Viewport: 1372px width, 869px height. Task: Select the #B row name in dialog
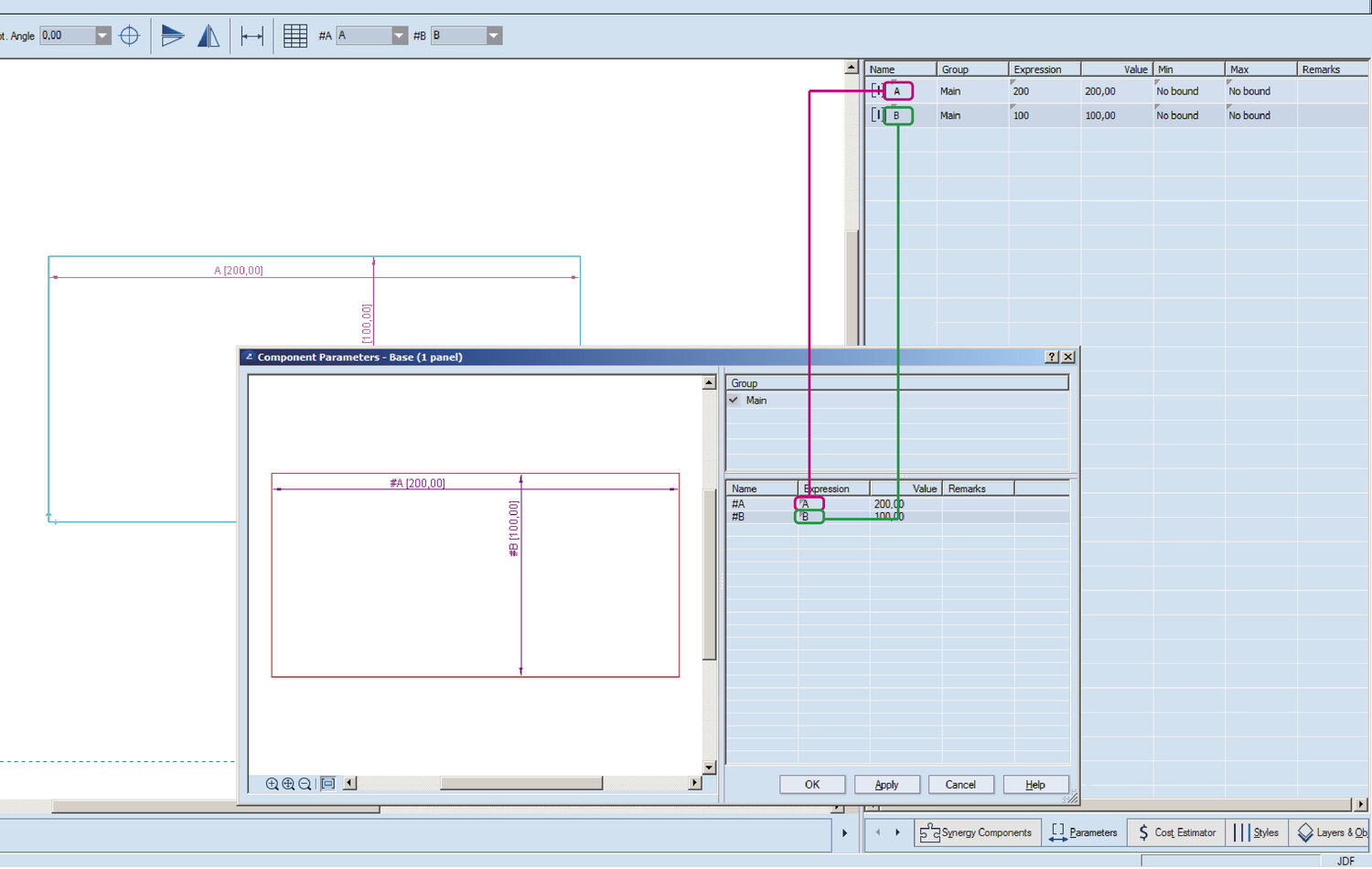[x=739, y=517]
